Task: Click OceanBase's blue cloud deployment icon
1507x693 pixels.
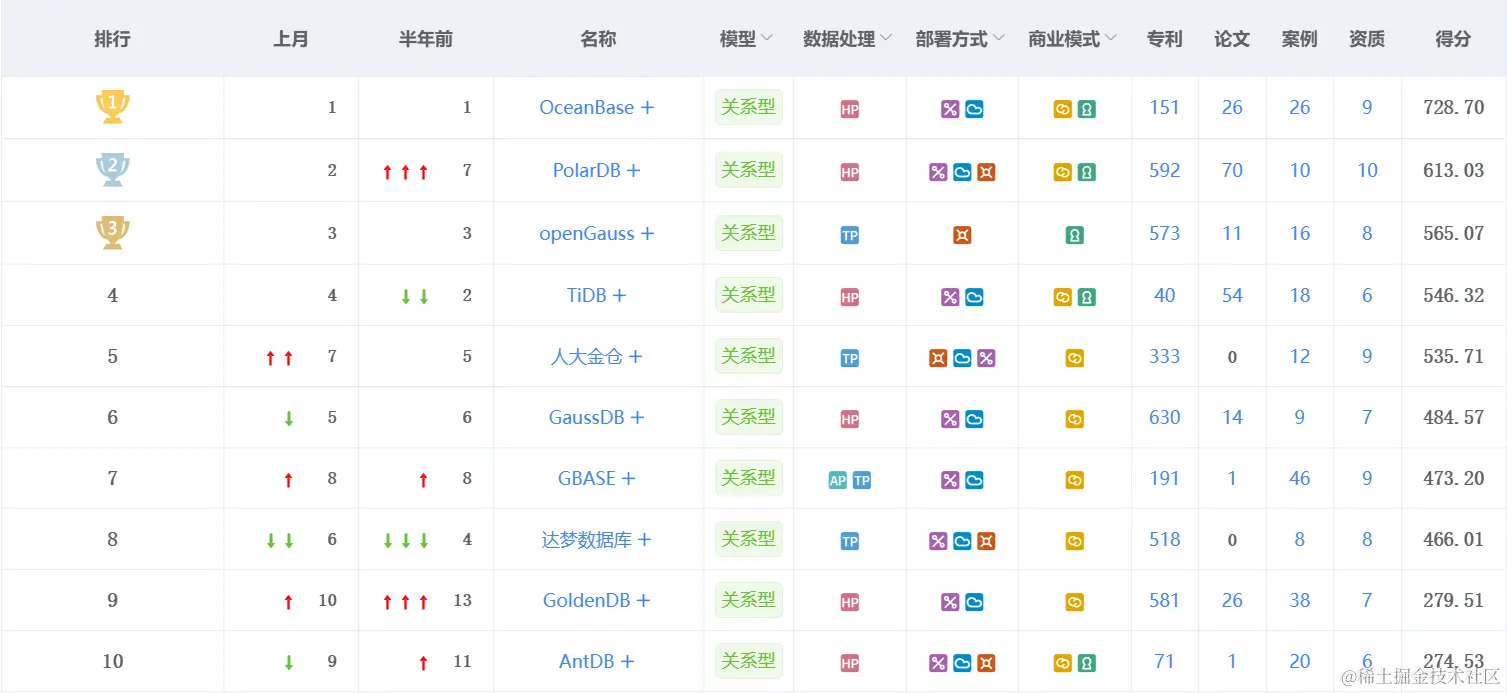Action: point(974,110)
